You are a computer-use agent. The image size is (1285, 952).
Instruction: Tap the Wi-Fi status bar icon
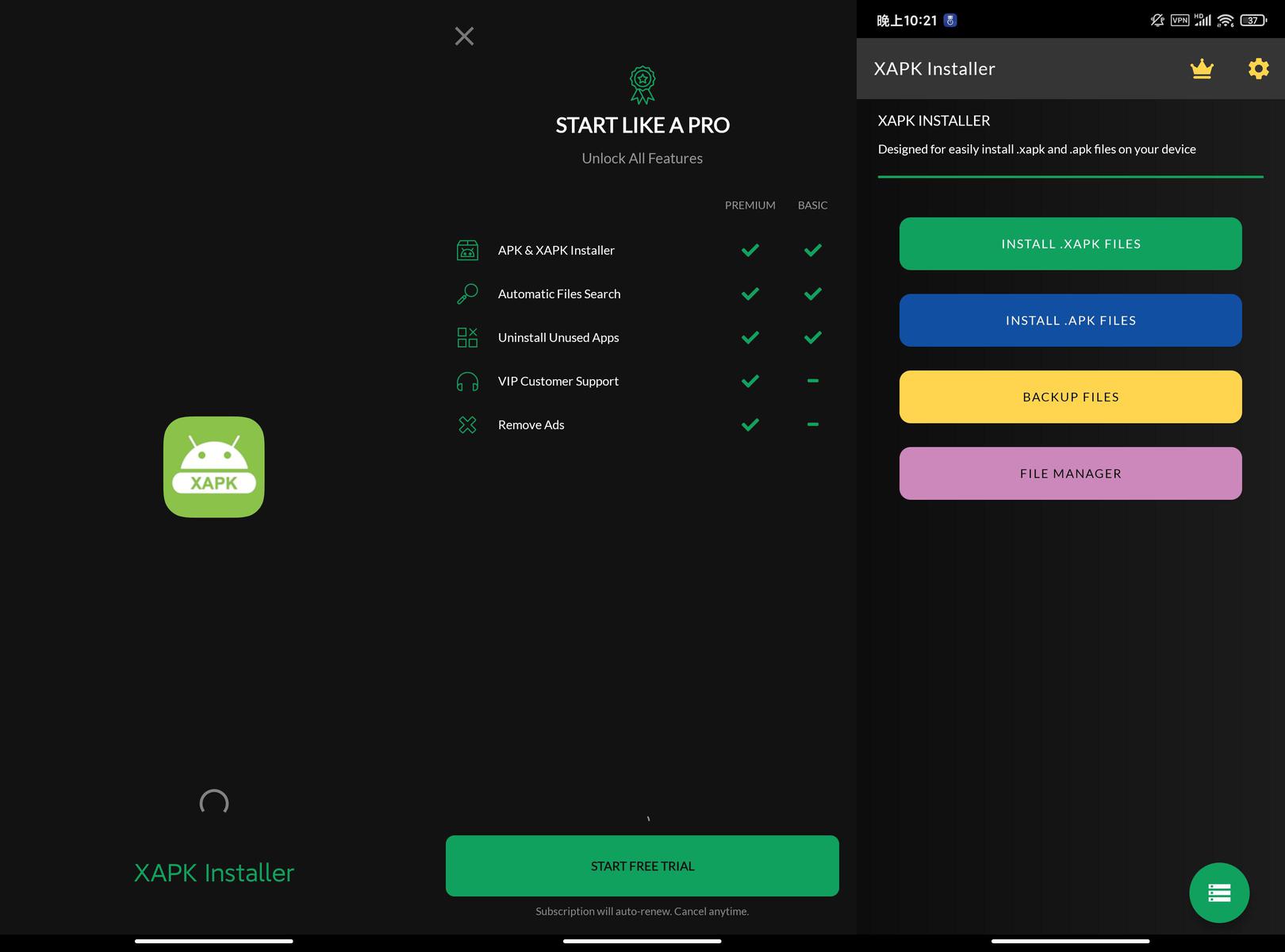pyautogui.click(x=1226, y=21)
